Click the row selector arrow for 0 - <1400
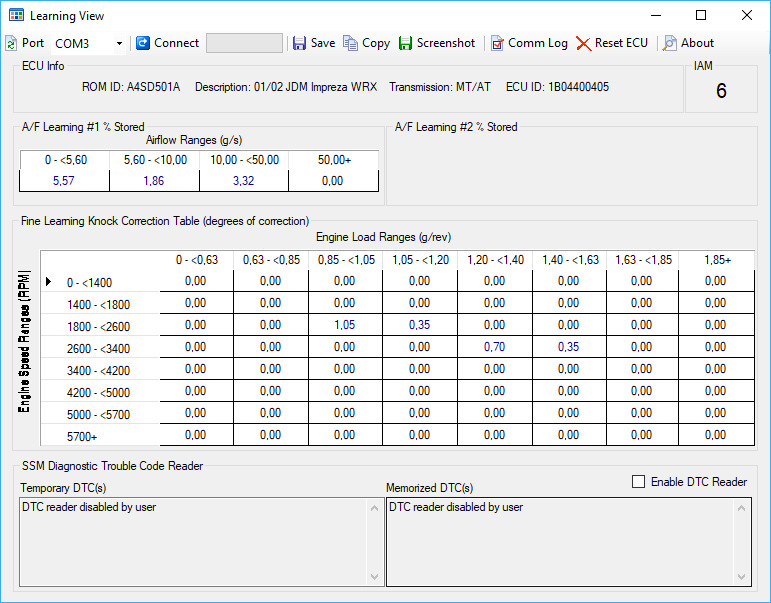 coord(48,281)
